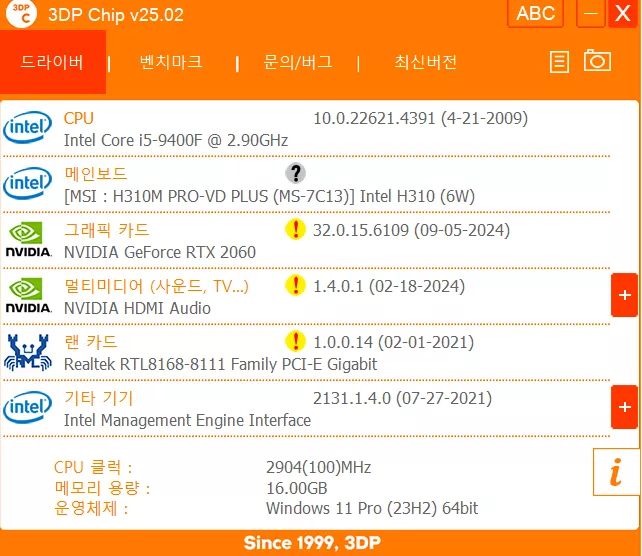The height and width of the screenshot is (556, 642).
Task: Click audio driver version 1.4.0.1
Action: click(389, 286)
